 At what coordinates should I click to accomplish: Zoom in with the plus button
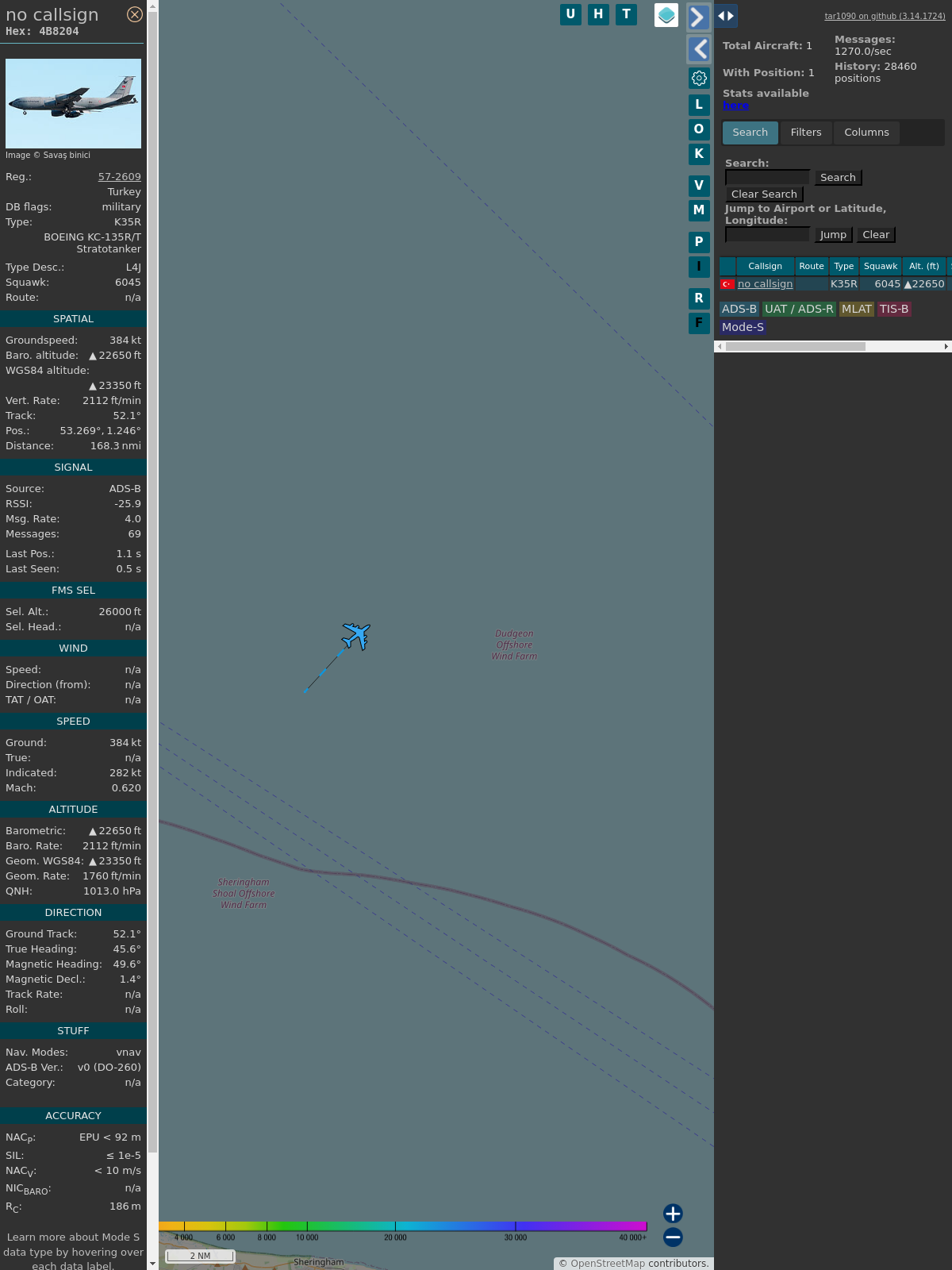[x=673, y=1213]
